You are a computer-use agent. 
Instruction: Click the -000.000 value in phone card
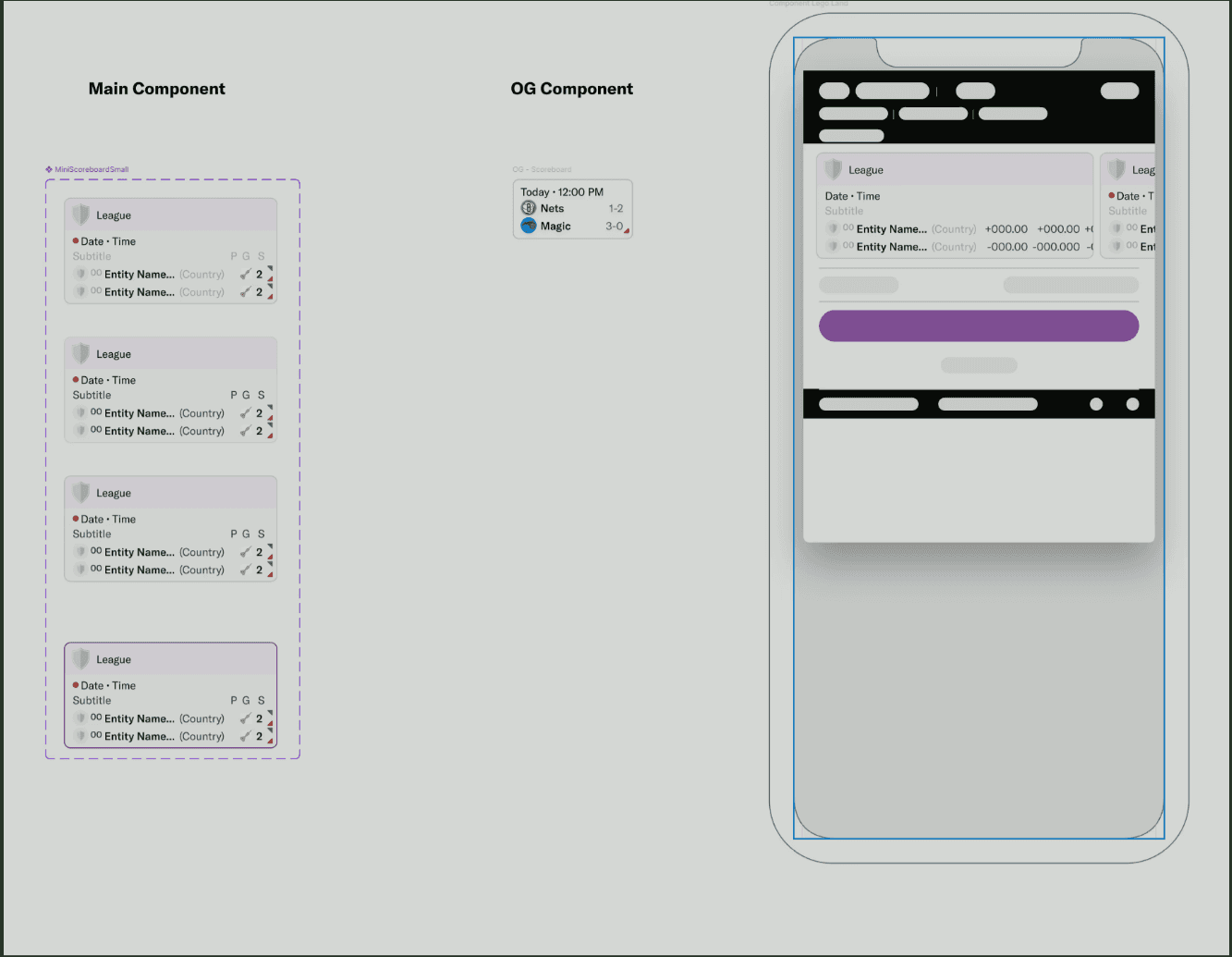point(1056,247)
